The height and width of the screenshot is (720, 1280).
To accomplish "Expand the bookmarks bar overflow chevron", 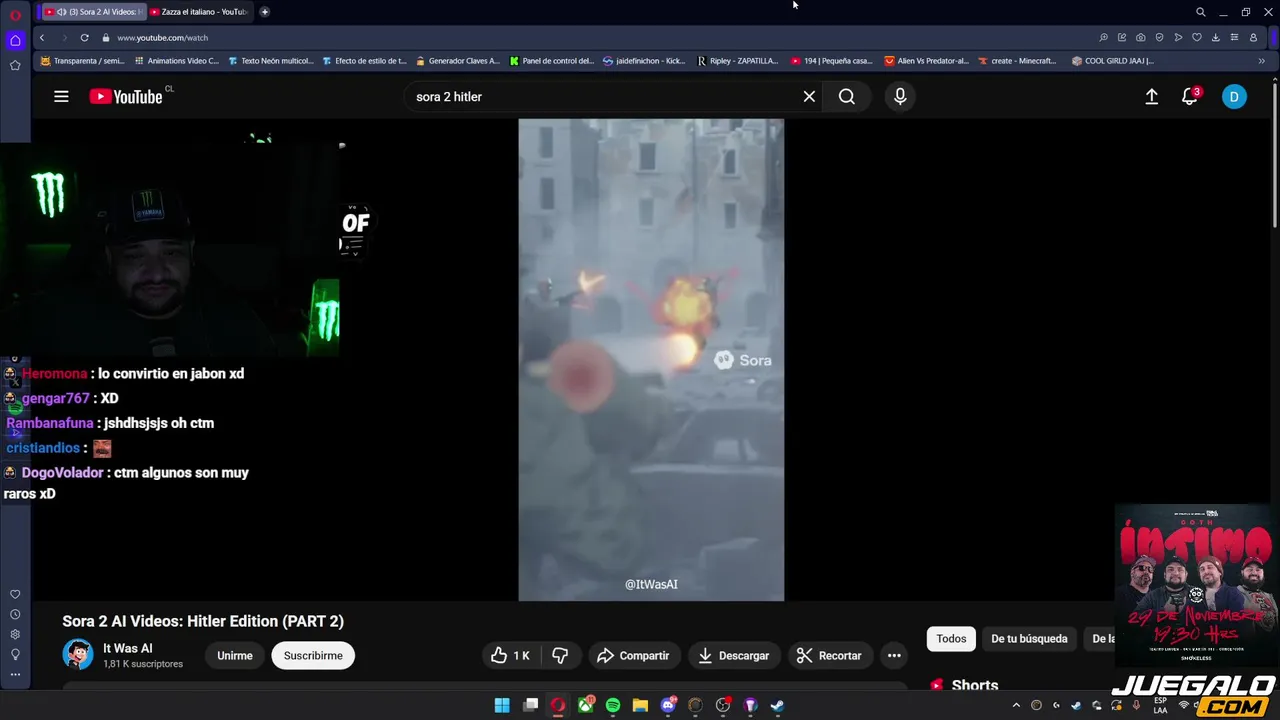I will 1261,61.
